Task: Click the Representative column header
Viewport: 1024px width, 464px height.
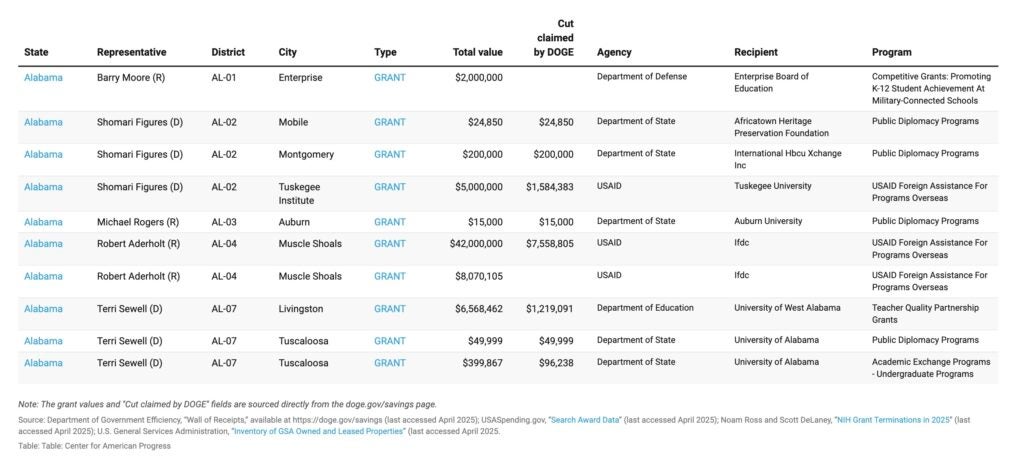Action: [x=131, y=52]
